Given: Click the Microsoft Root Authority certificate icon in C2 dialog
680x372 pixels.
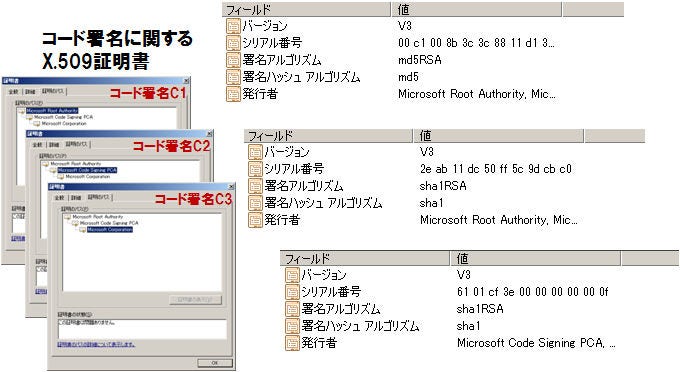Looking at the screenshot, I should 46,164.
